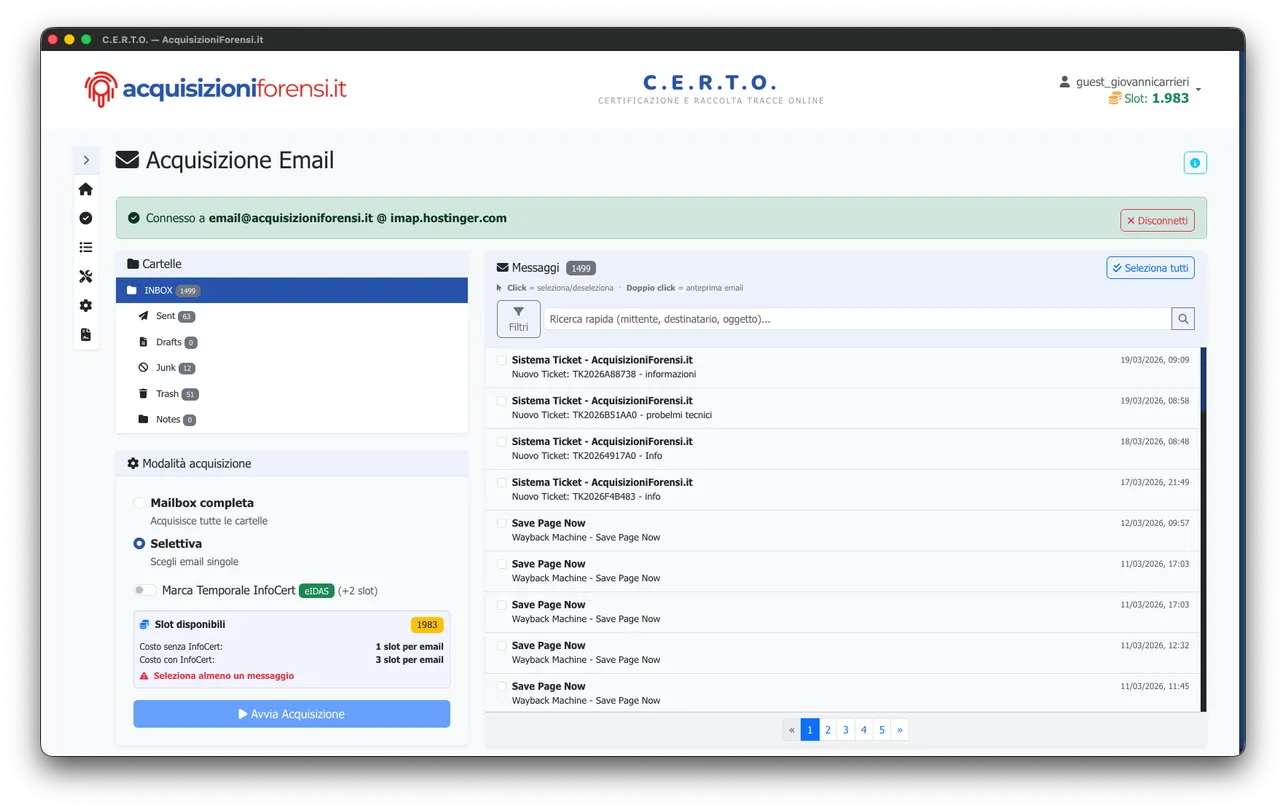Click the tools icon in the left sidebar
1286x810 pixels.
pyautogui.click(x=86, y=276)
